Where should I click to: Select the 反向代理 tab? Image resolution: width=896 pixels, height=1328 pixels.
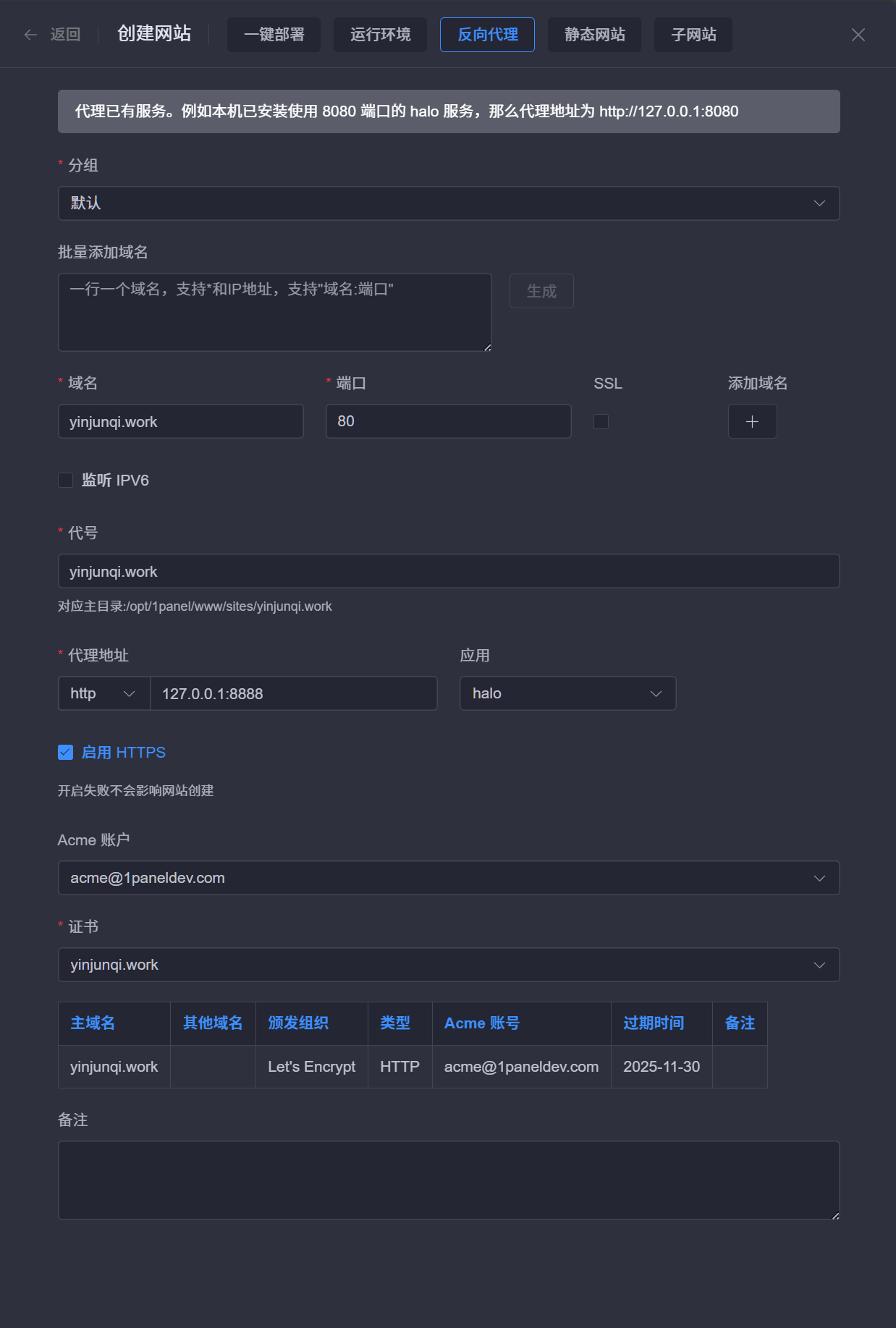point(487,35)
